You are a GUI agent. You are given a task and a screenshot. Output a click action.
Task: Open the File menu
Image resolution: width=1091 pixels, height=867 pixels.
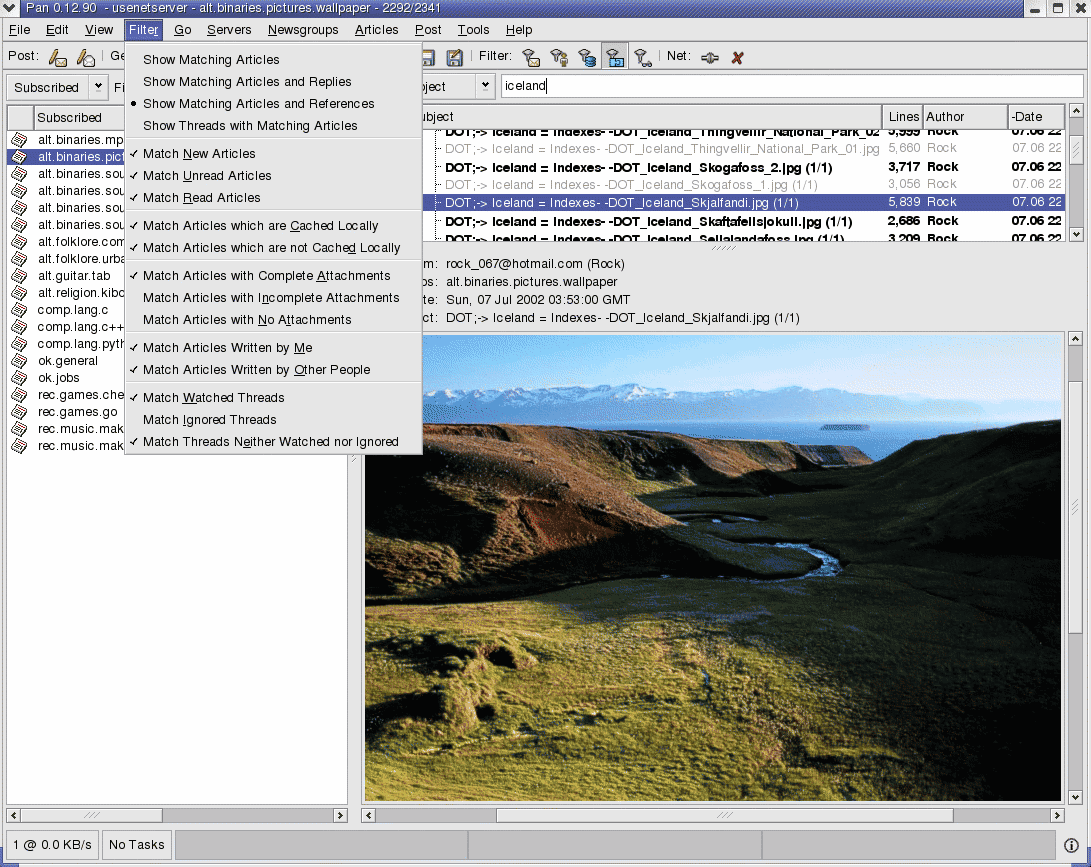click(x=19, y=30)
